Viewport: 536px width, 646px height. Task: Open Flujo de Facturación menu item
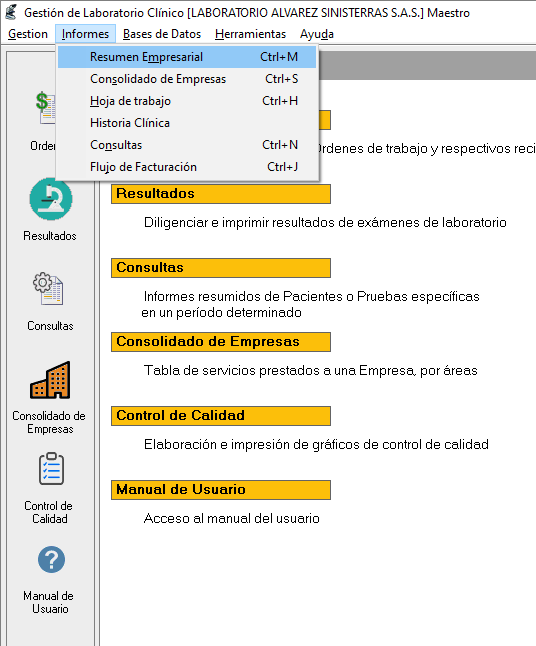pos(187,167)
